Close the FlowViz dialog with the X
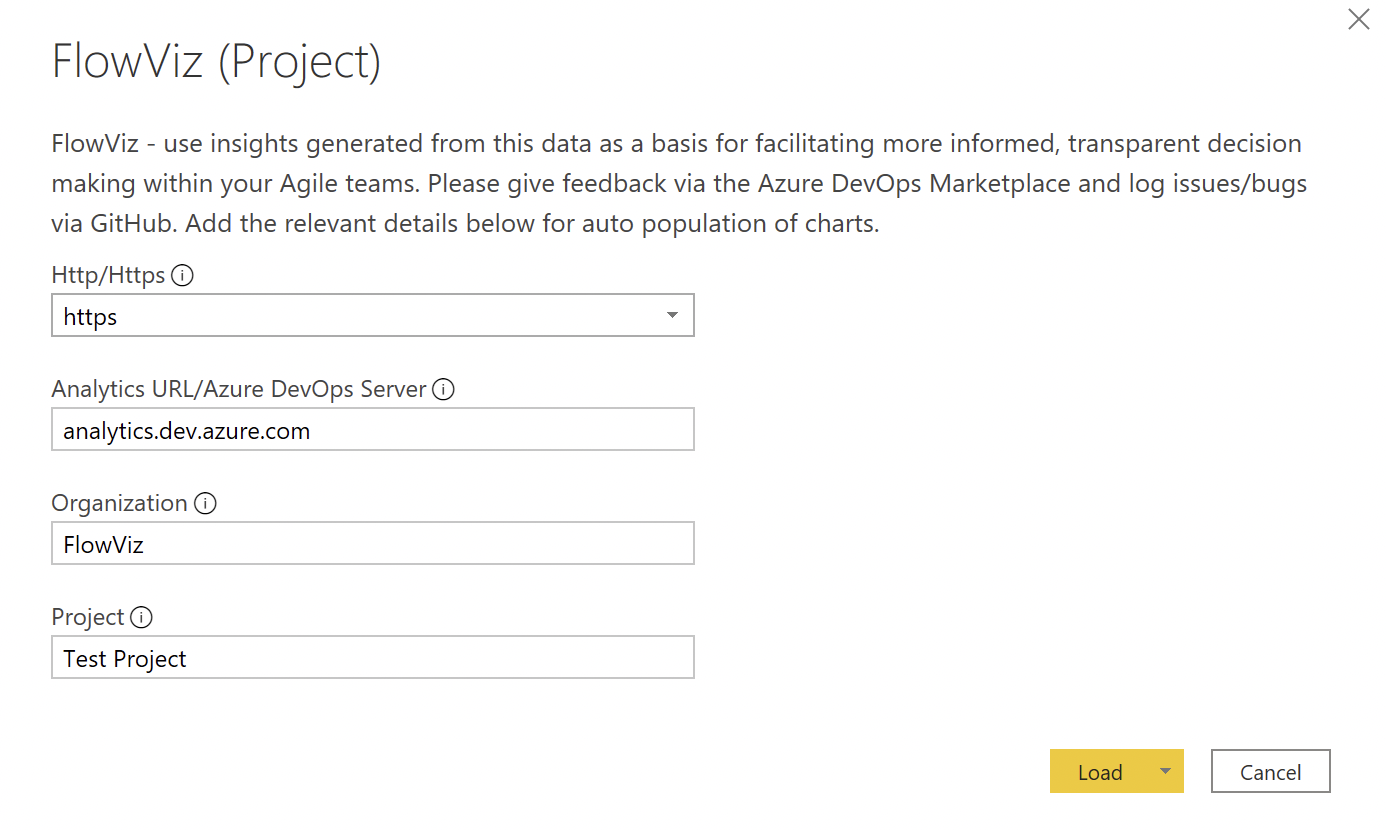Screen dimensions: 1386x830 click(x=1358, y=19)
